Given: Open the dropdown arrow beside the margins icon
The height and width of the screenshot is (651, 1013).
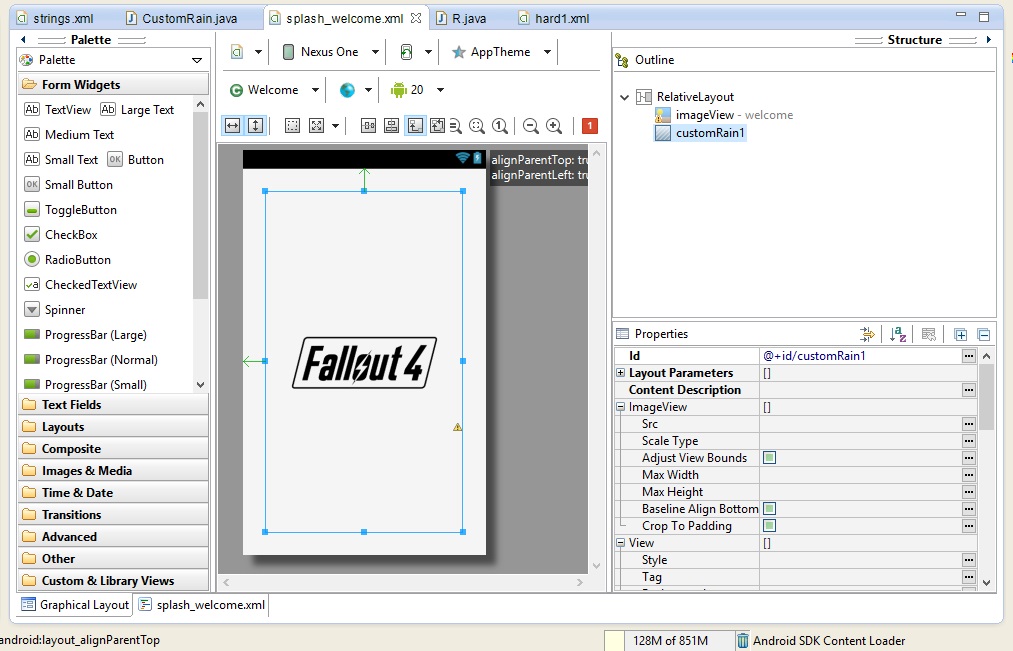Looking at the screenshot, I should pyautogui.click(x=335, y=126).
